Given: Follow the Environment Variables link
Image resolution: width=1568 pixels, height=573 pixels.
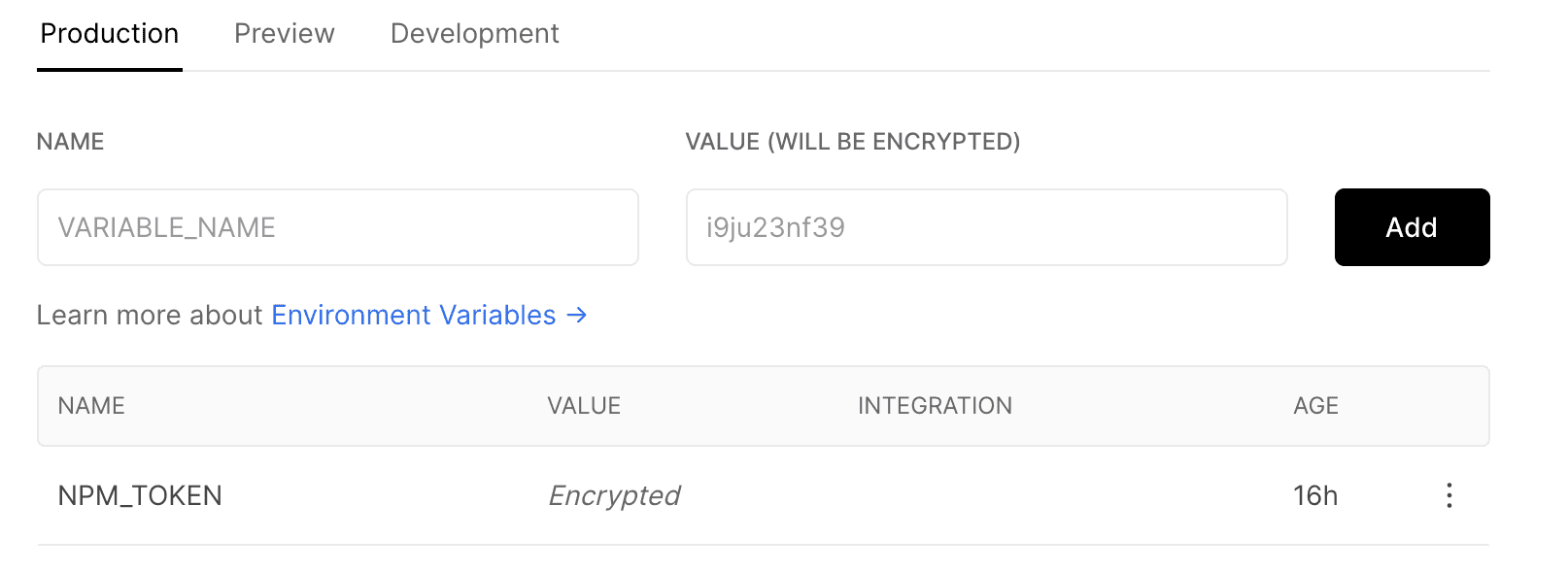Looking at the screenshot, I should click(413, 315).
